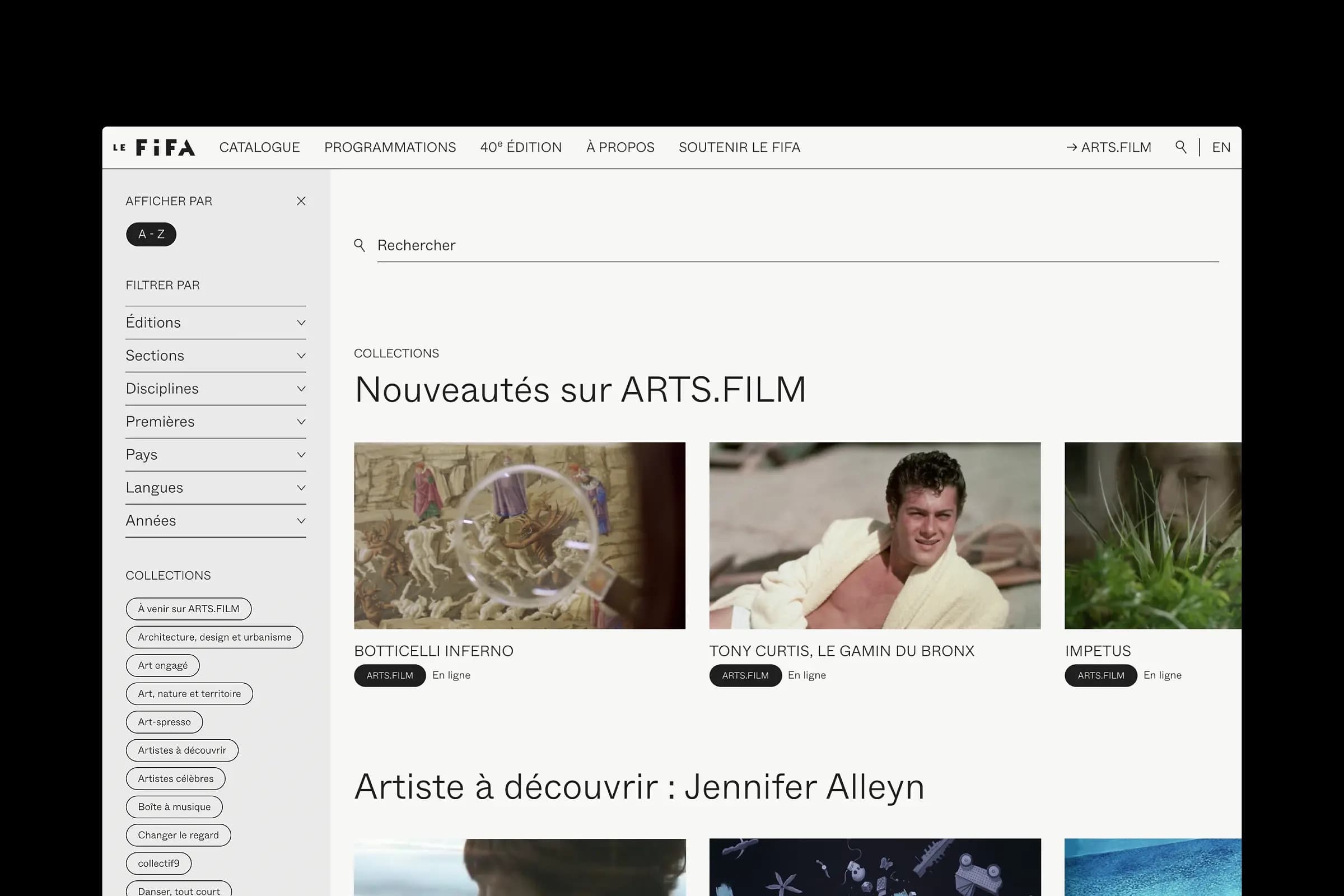Select the Art-spresso collection tag
The image size is (1344, 896).
pyautogui.click(x=164, y=722)
